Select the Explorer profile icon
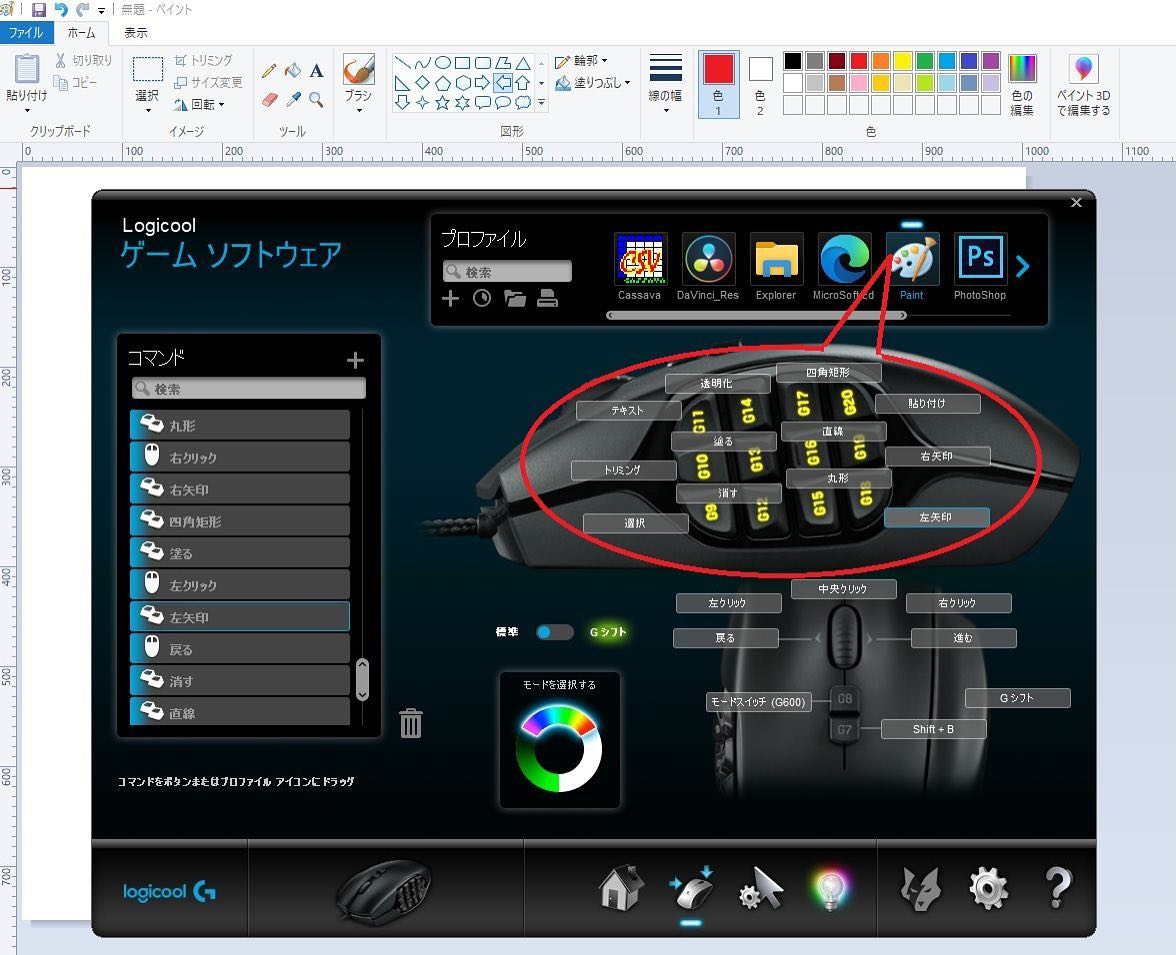The height and width of the screenshot is (955, 1176). click(776, 259)
